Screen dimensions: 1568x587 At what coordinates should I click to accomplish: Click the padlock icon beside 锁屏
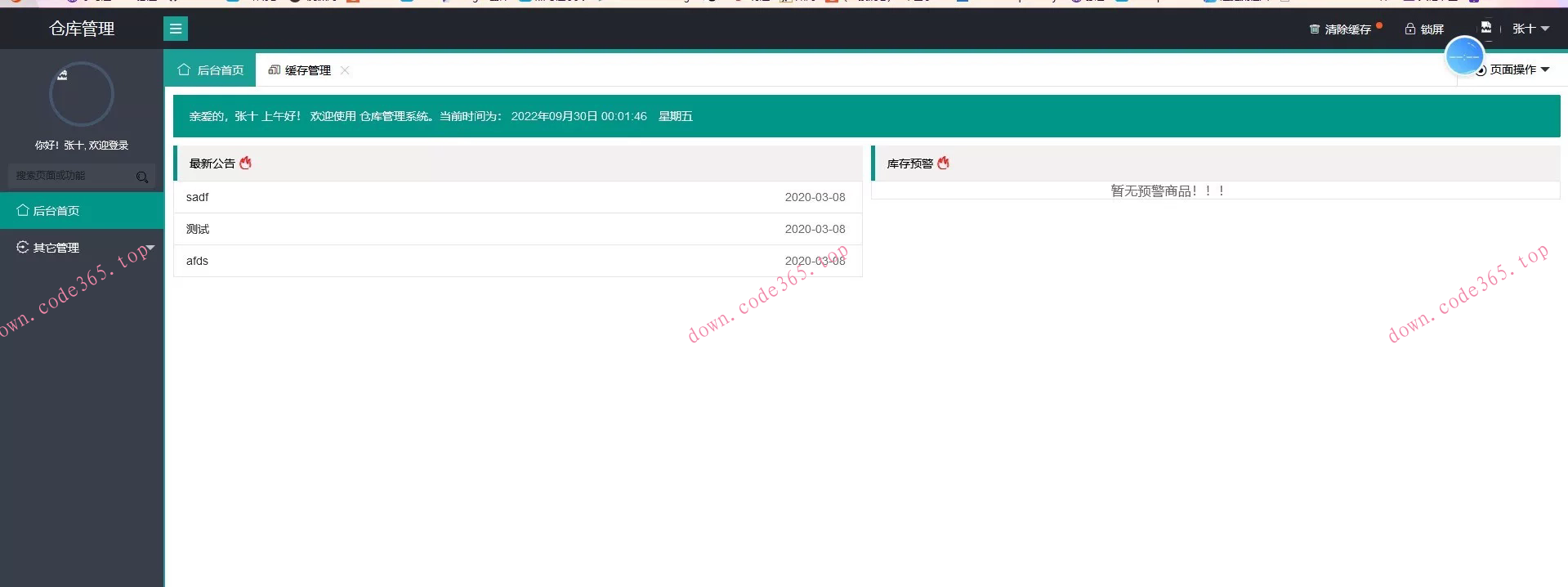click(x=1409, y=29)
